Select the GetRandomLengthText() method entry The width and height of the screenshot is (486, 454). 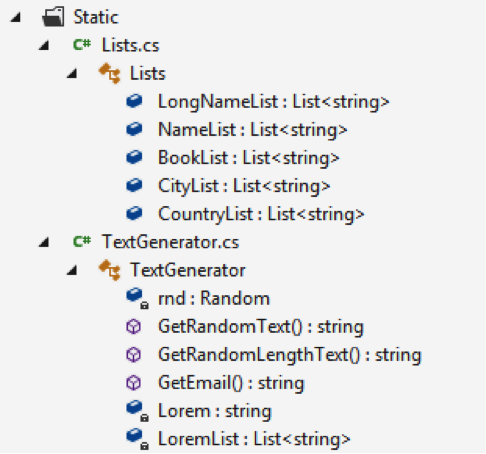[290, 355]
